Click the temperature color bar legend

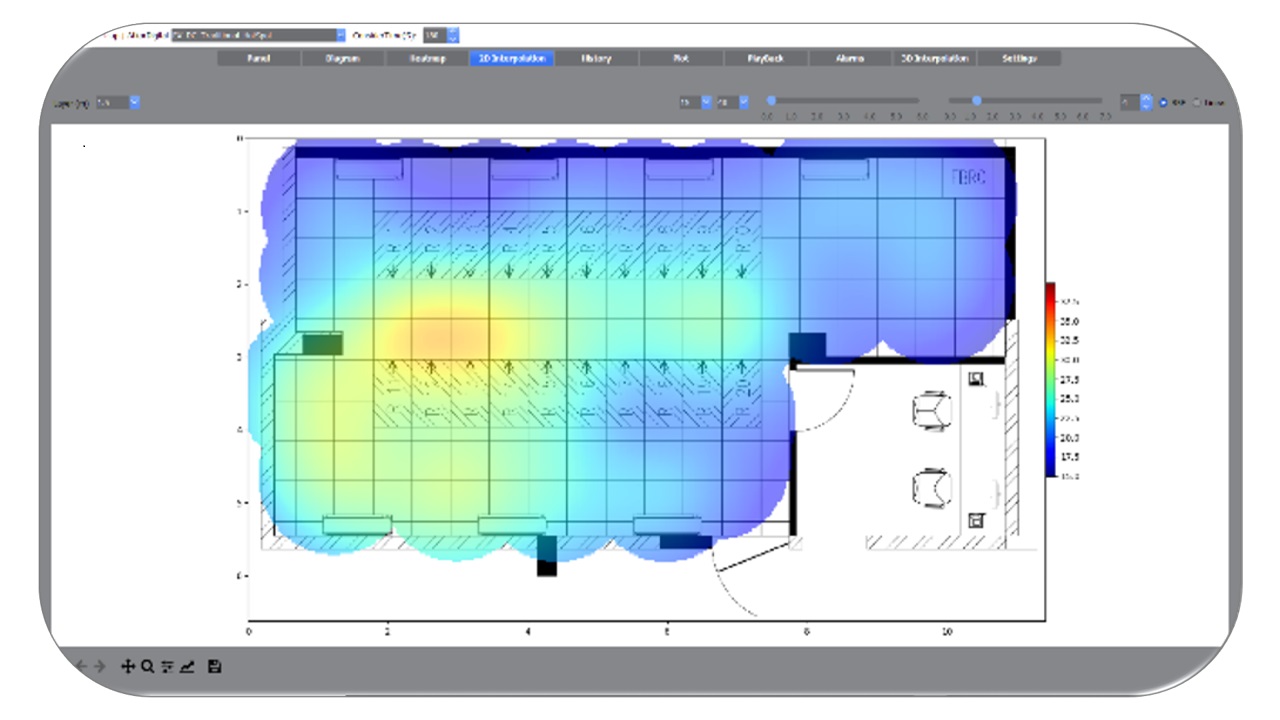1050,379
